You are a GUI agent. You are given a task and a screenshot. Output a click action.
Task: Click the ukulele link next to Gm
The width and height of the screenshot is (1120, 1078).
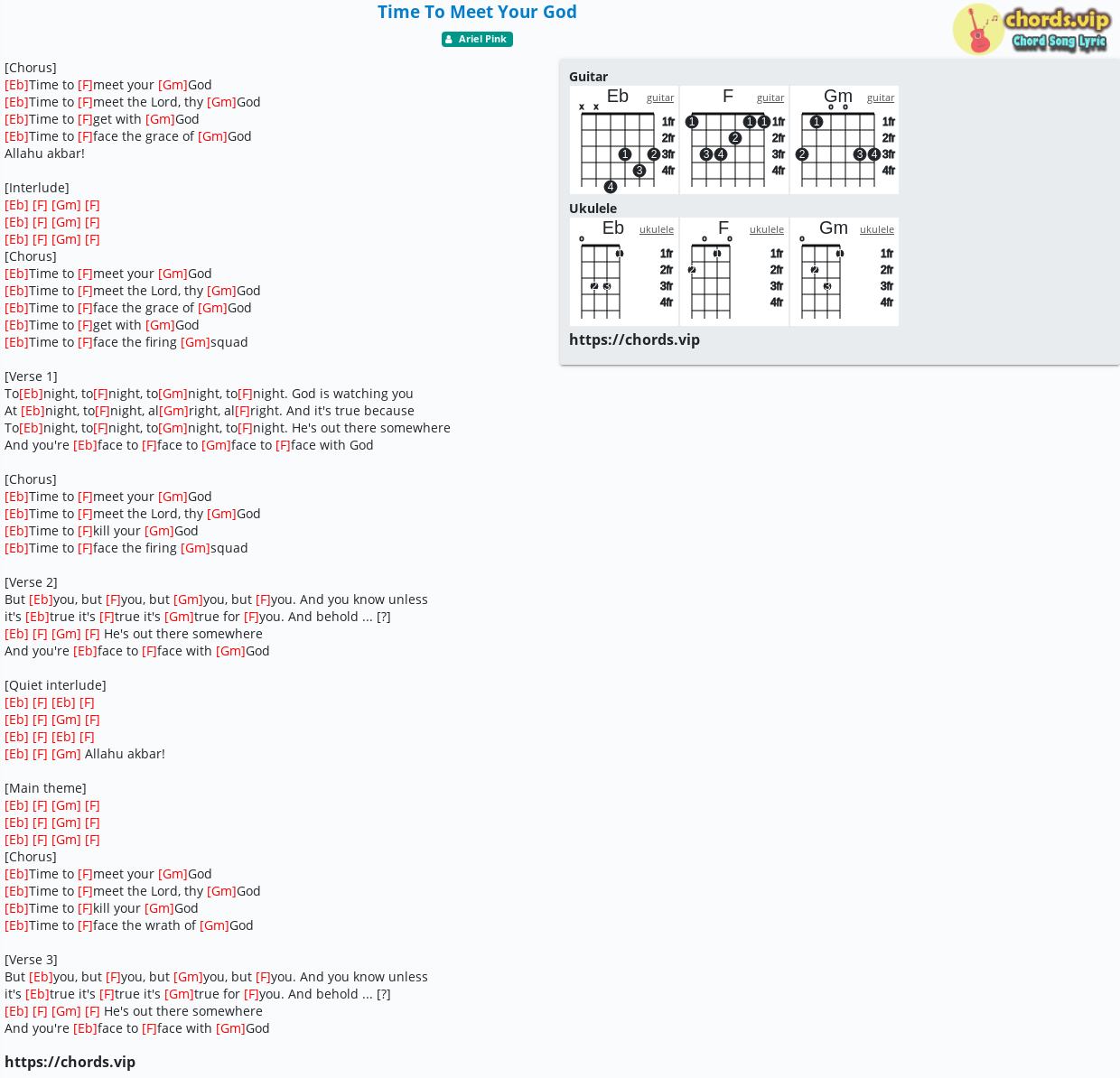(x=877, y=229)
